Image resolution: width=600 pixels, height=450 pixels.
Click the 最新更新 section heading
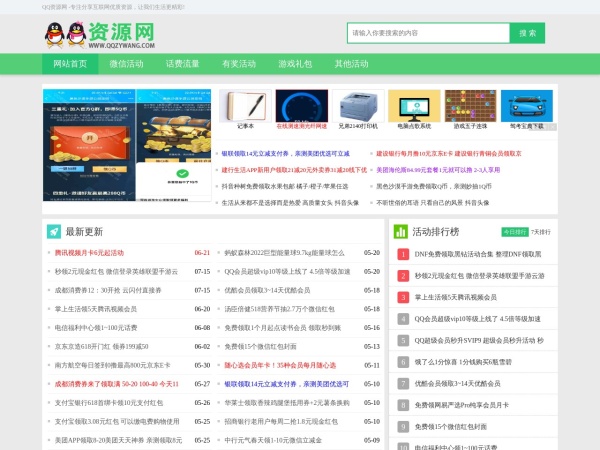point(84,232)
